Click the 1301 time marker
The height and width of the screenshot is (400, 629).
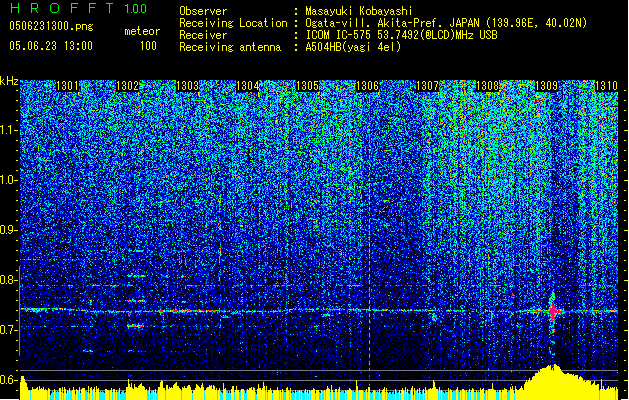tap(67, 86)
